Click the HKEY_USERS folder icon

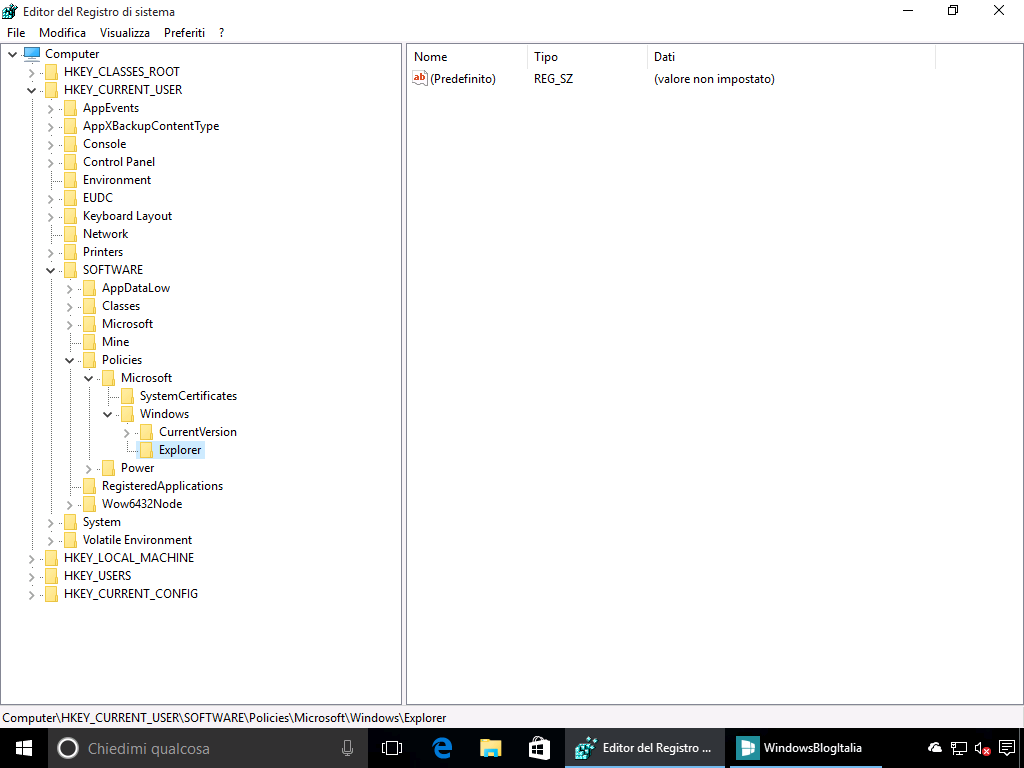(51, 576)
